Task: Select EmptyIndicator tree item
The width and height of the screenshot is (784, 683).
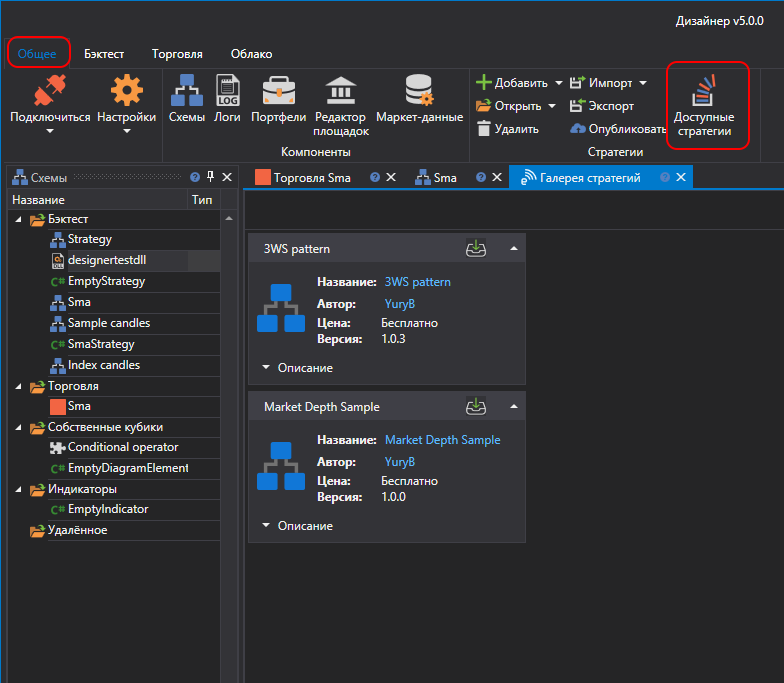Action: coord(108,509)
